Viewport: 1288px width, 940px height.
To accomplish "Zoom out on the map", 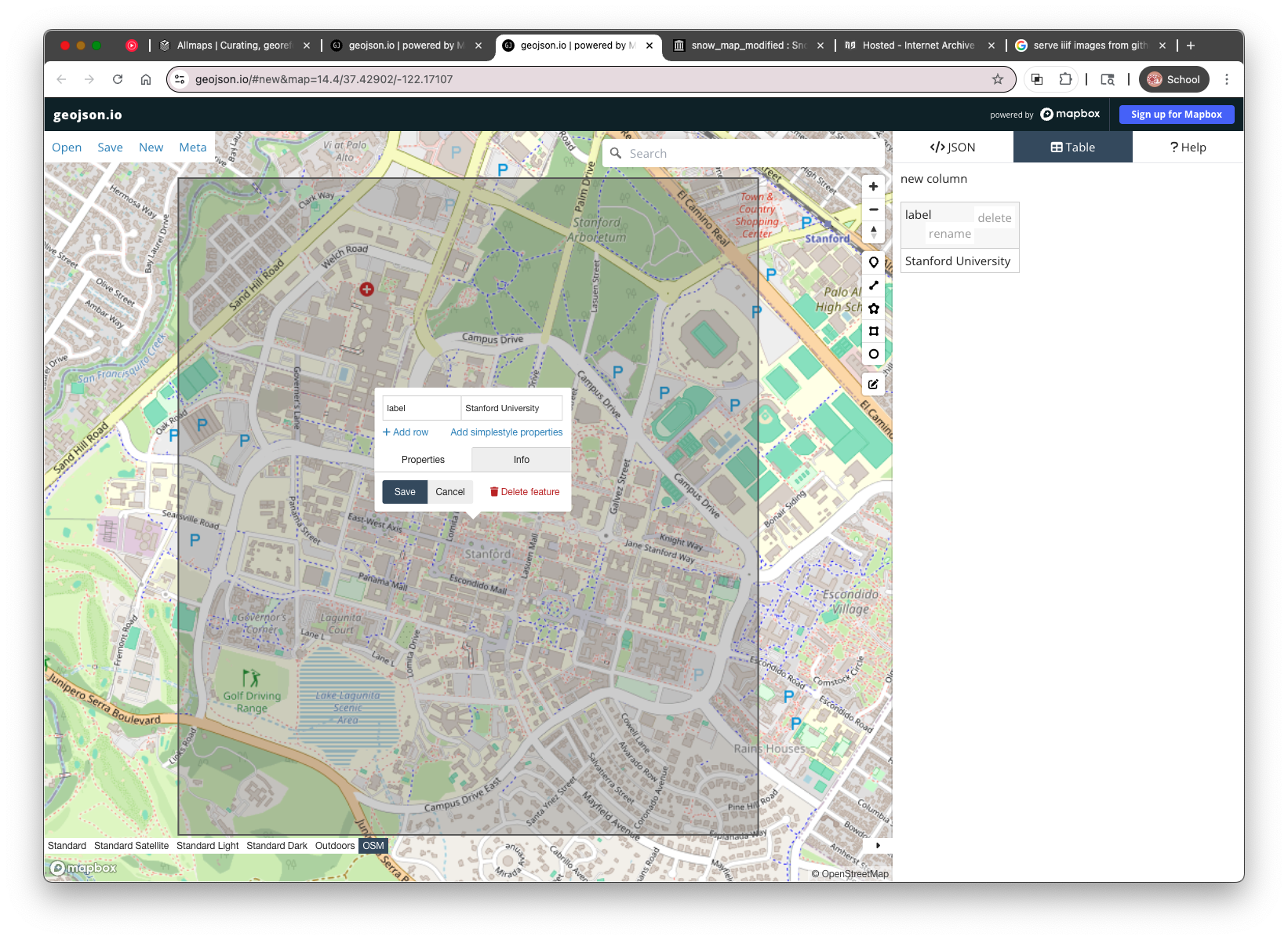I will (x=873, y=209).
